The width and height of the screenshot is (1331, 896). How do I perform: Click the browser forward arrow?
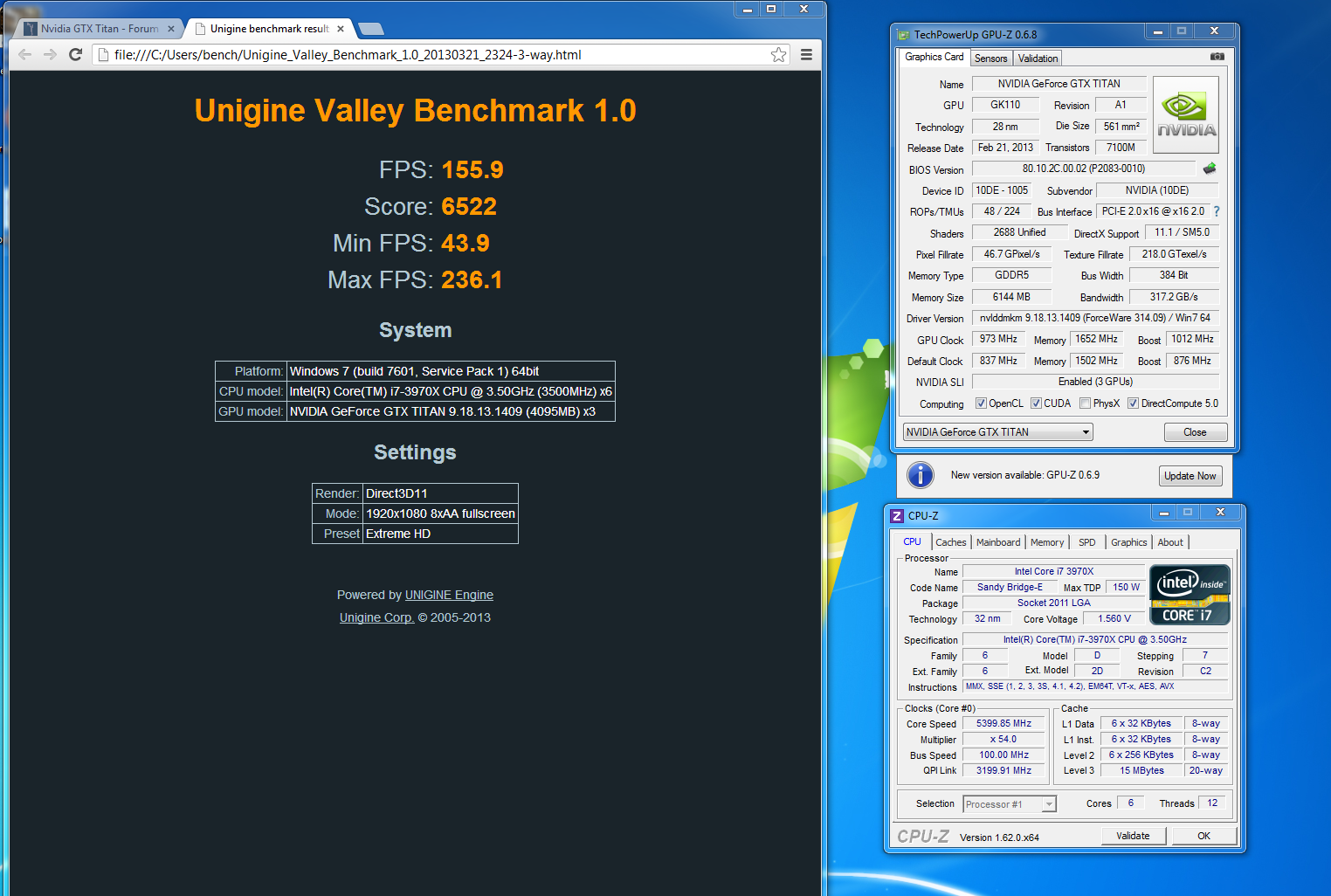[50, 54]
